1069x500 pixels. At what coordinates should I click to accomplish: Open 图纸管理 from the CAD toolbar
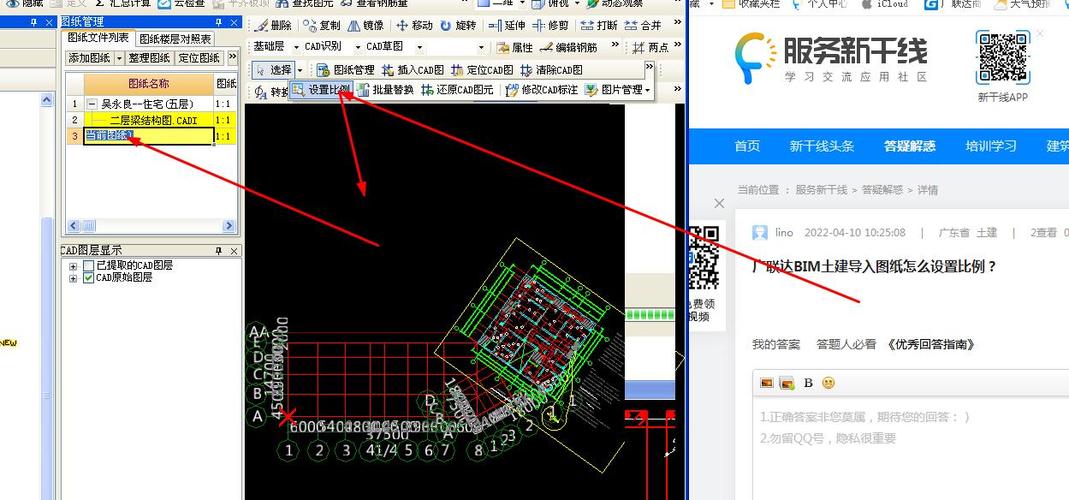pos(346,70)
